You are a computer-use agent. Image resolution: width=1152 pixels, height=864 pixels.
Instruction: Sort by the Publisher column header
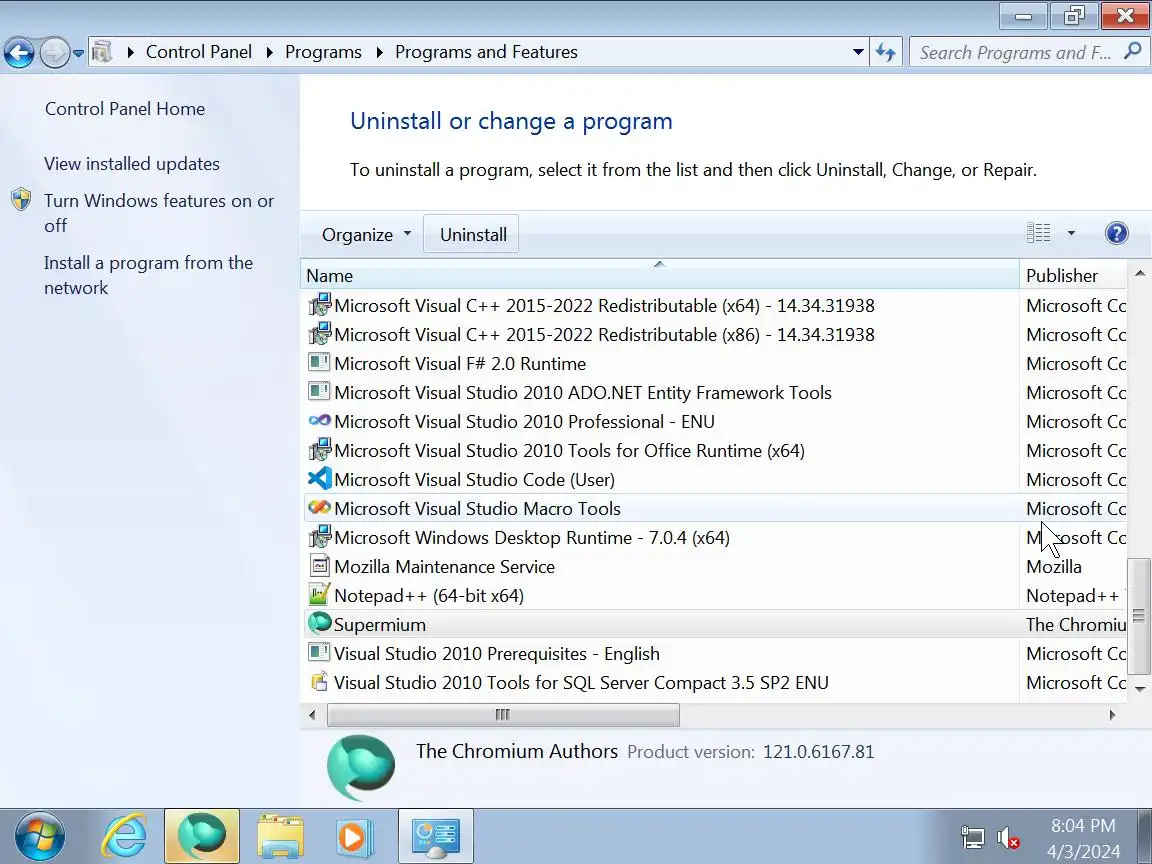(x=1073, y=276)
